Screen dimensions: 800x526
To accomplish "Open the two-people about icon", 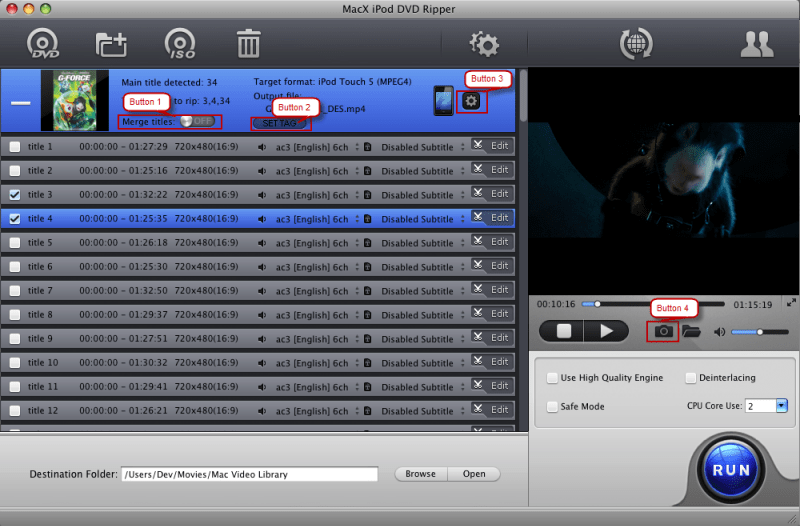I will point(757,44).
